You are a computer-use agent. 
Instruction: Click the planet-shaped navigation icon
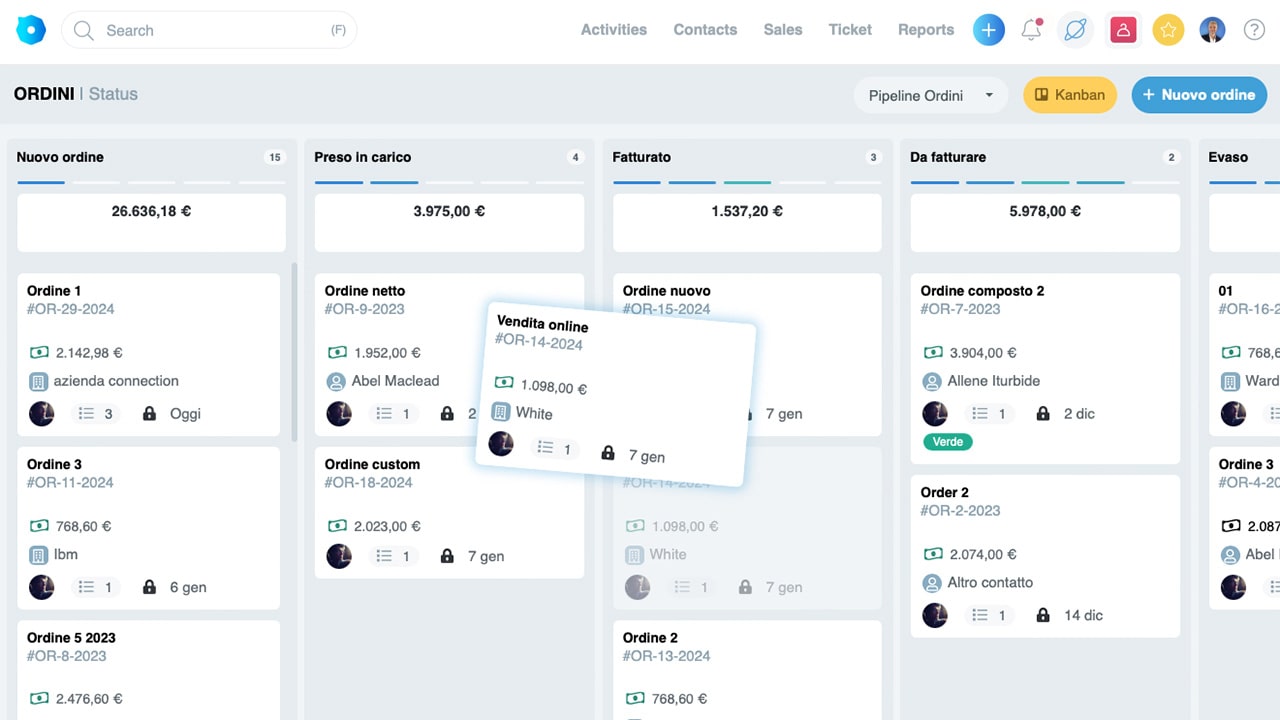[1075, 30]
